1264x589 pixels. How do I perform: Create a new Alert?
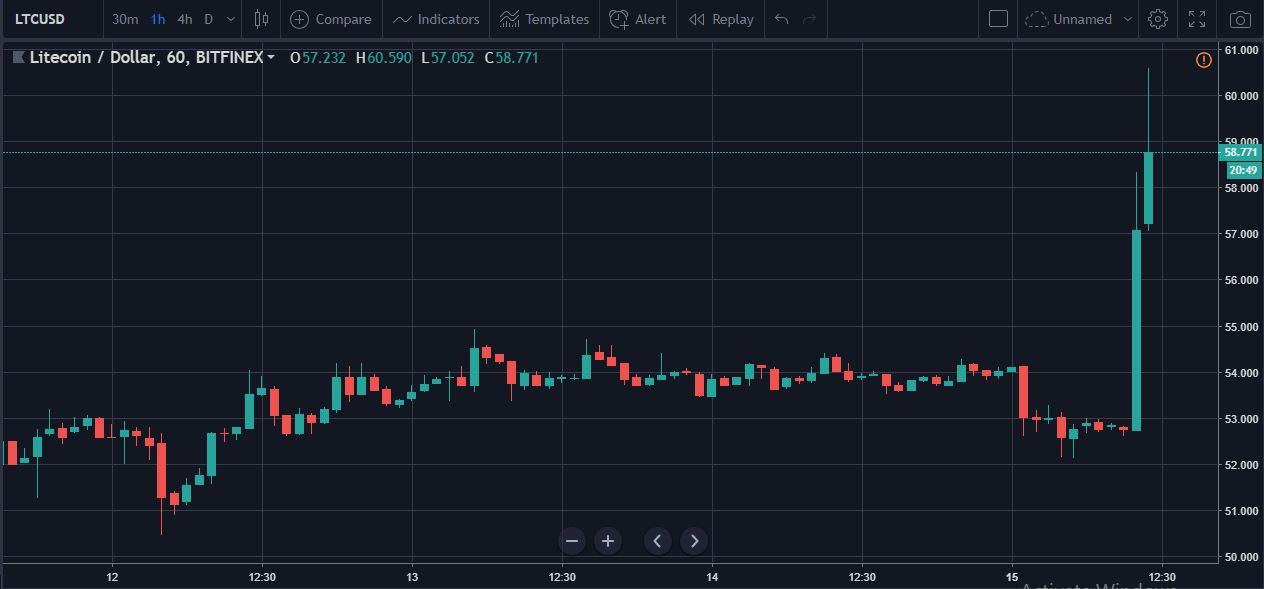(638, 19)
